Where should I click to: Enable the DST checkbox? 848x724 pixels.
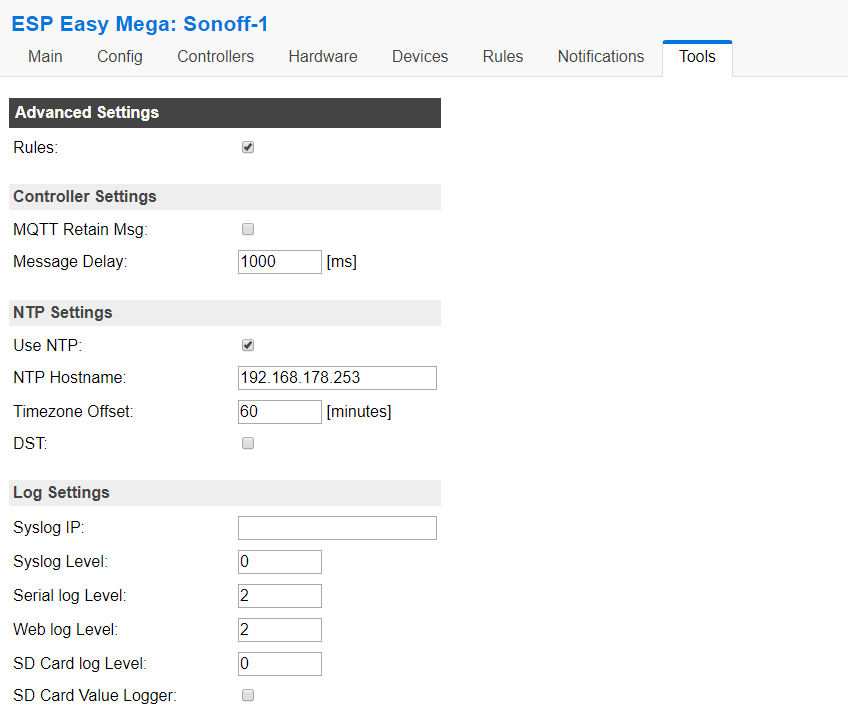pos(247,443)
